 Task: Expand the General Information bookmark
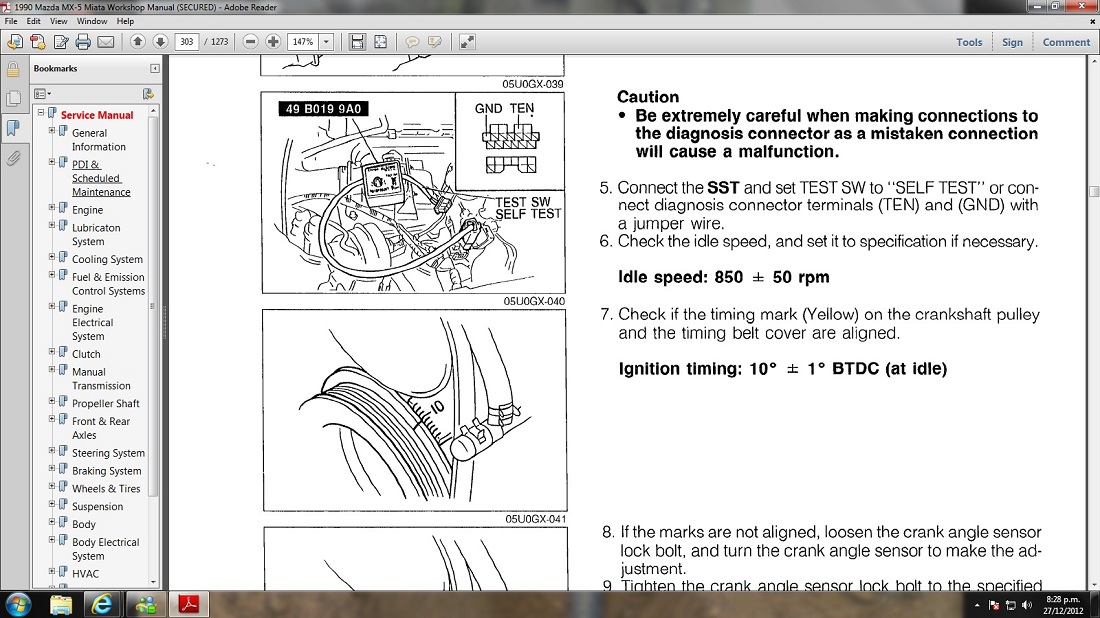51,130
